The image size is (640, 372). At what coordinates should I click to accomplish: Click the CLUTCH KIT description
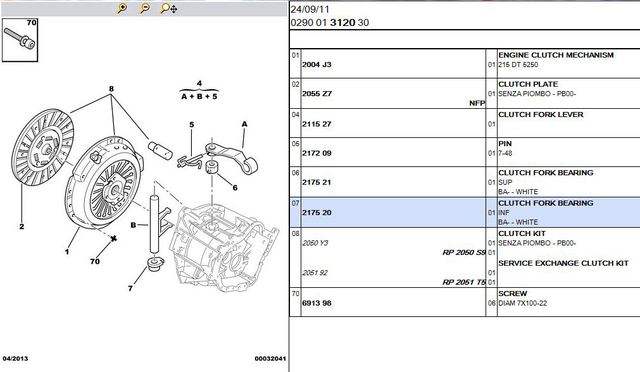pos(522,234)
